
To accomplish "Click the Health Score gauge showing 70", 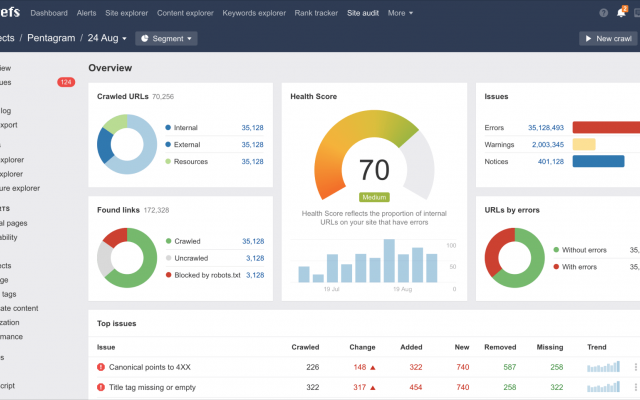I will pos(374,155).
